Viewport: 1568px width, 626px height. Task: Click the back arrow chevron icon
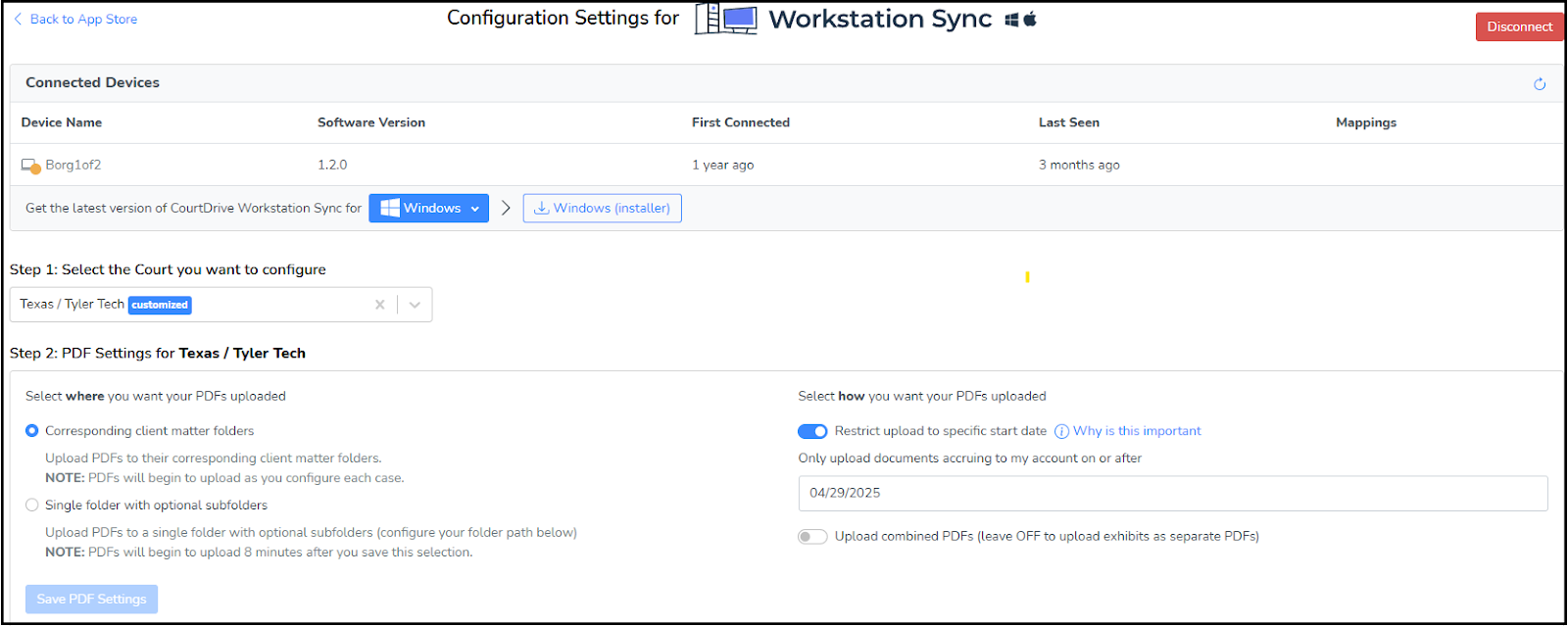(x=18, y=19)
